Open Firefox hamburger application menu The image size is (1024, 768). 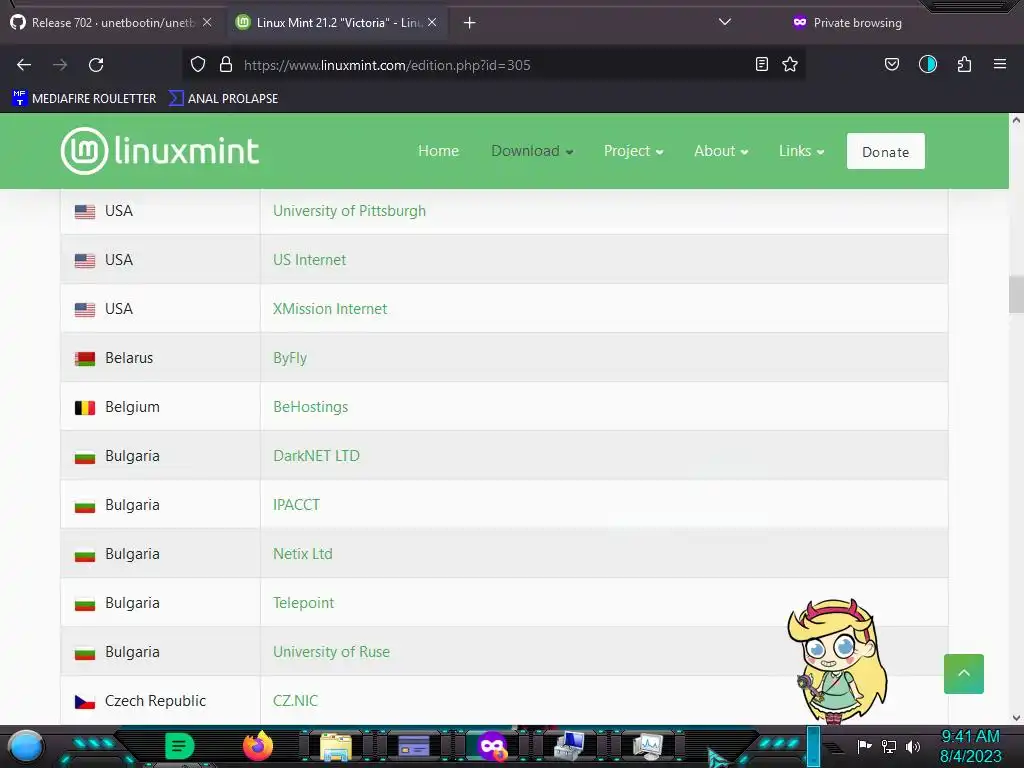1000,64
